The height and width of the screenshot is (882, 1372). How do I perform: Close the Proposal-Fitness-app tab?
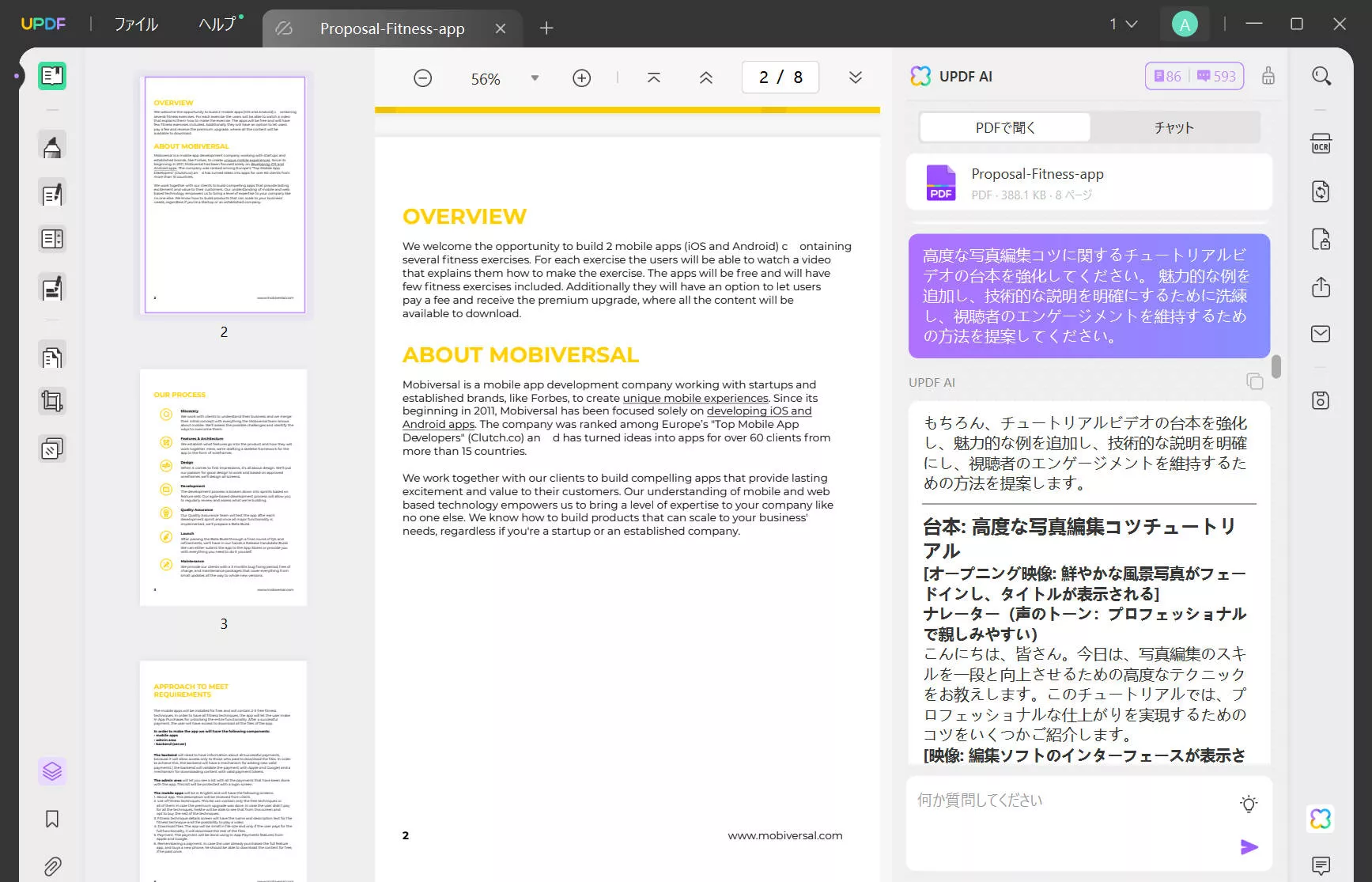(x=501, y=28)
